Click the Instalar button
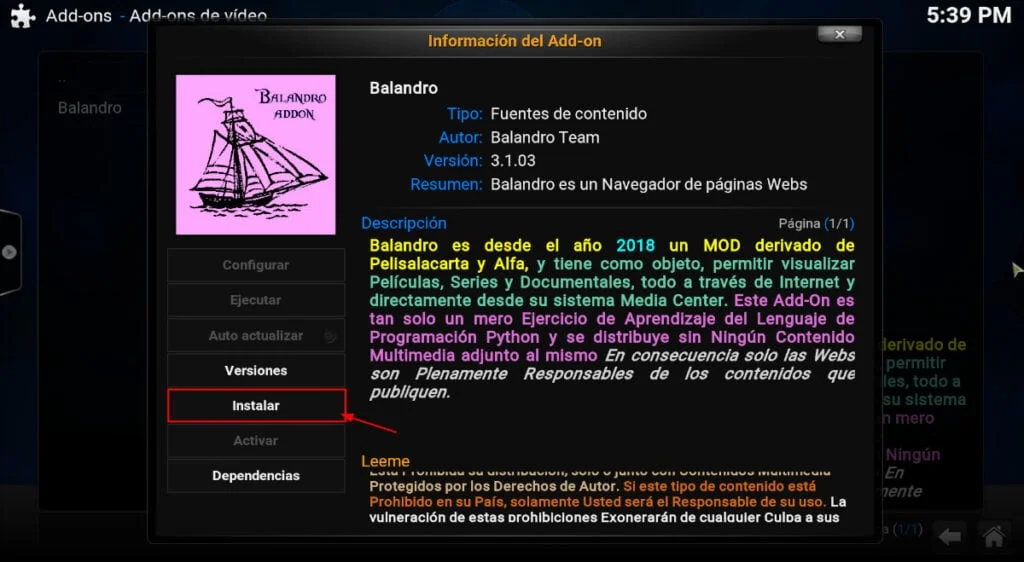Viewport: 1024px width, 562px height. click(x=256, y=405)
